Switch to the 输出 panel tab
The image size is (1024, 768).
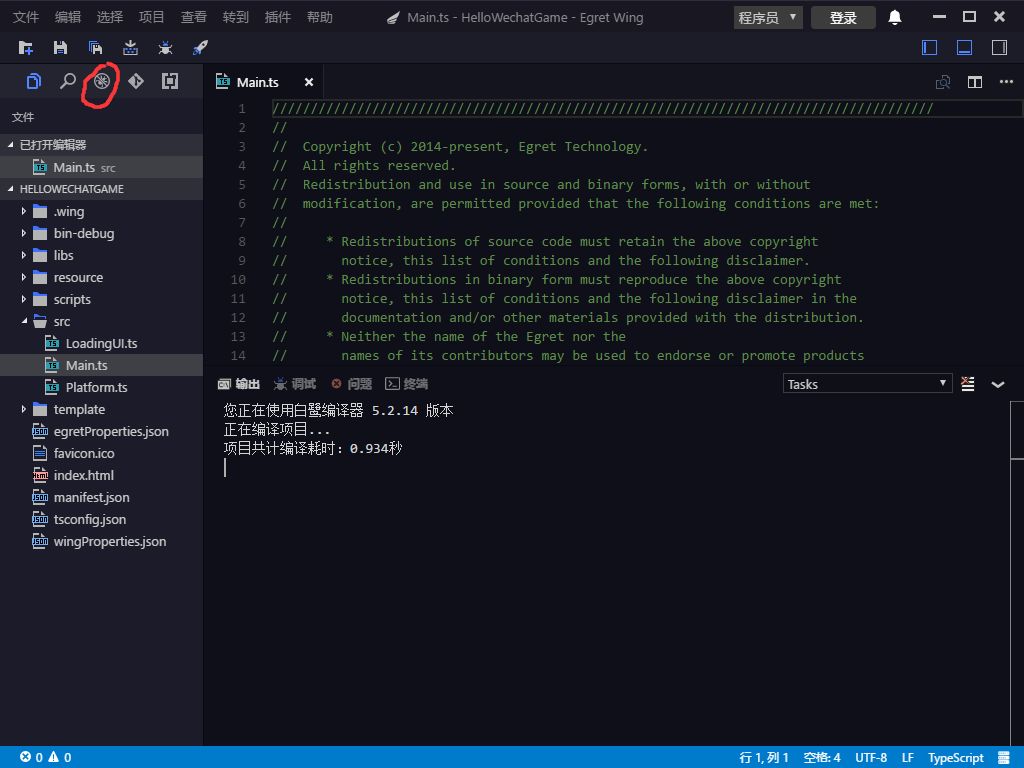point(239,384)
